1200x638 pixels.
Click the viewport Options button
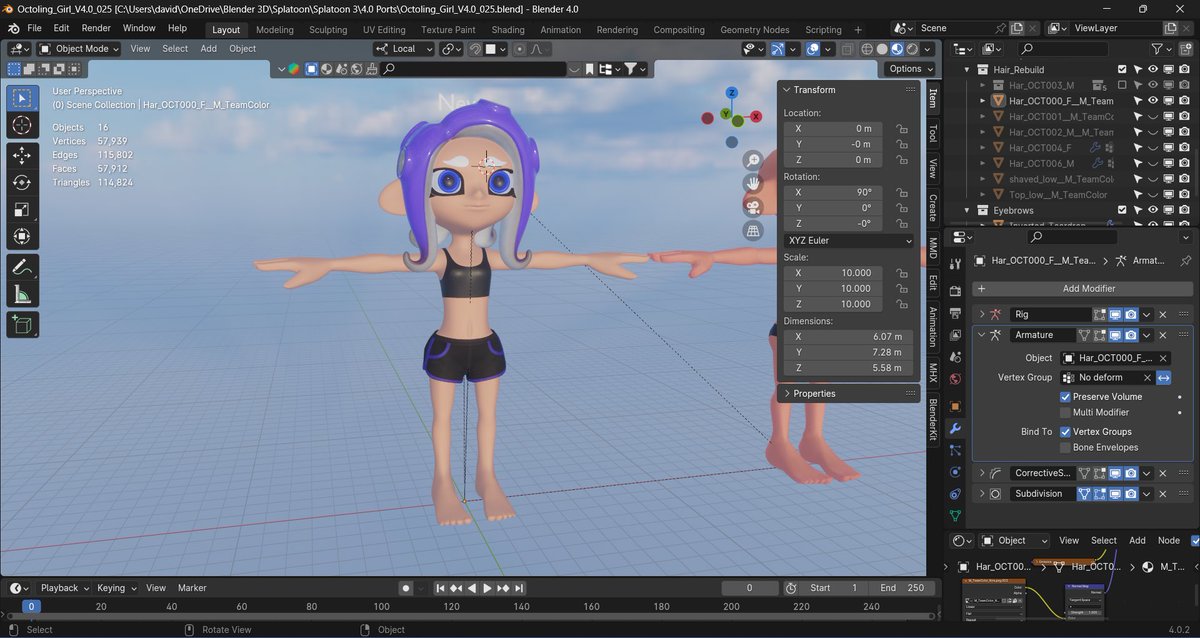[909, 68]
